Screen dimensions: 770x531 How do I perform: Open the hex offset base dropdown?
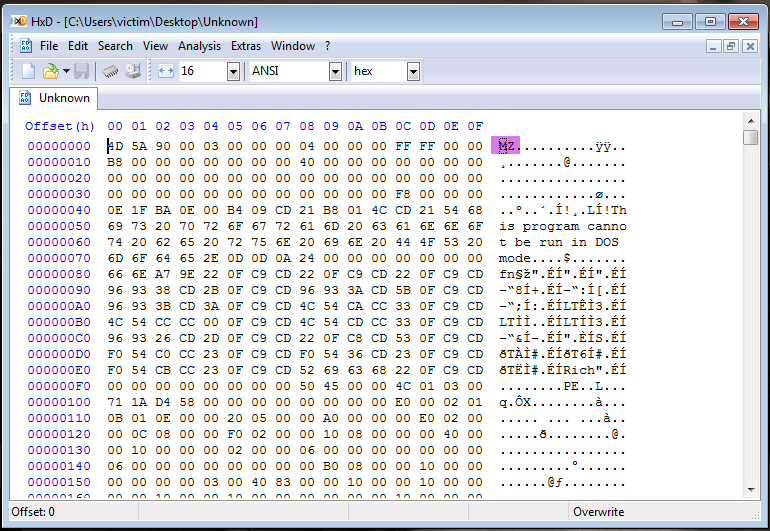(413, 71)
